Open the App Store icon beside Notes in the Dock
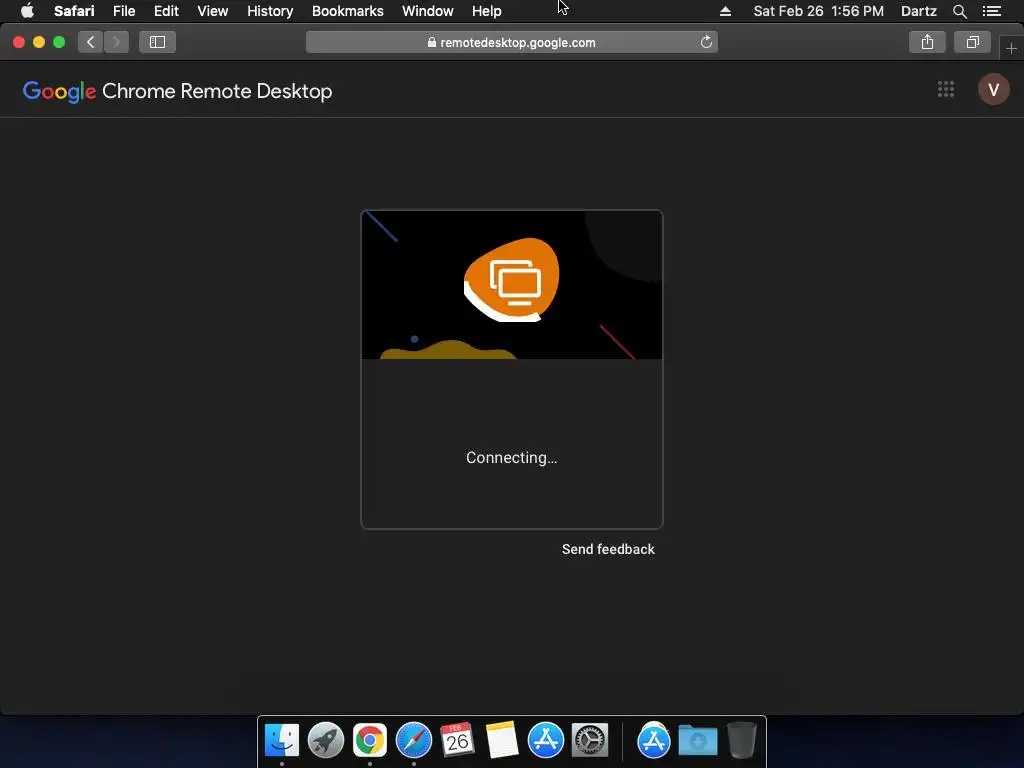The image size is (1024, 768). [545, 741]
